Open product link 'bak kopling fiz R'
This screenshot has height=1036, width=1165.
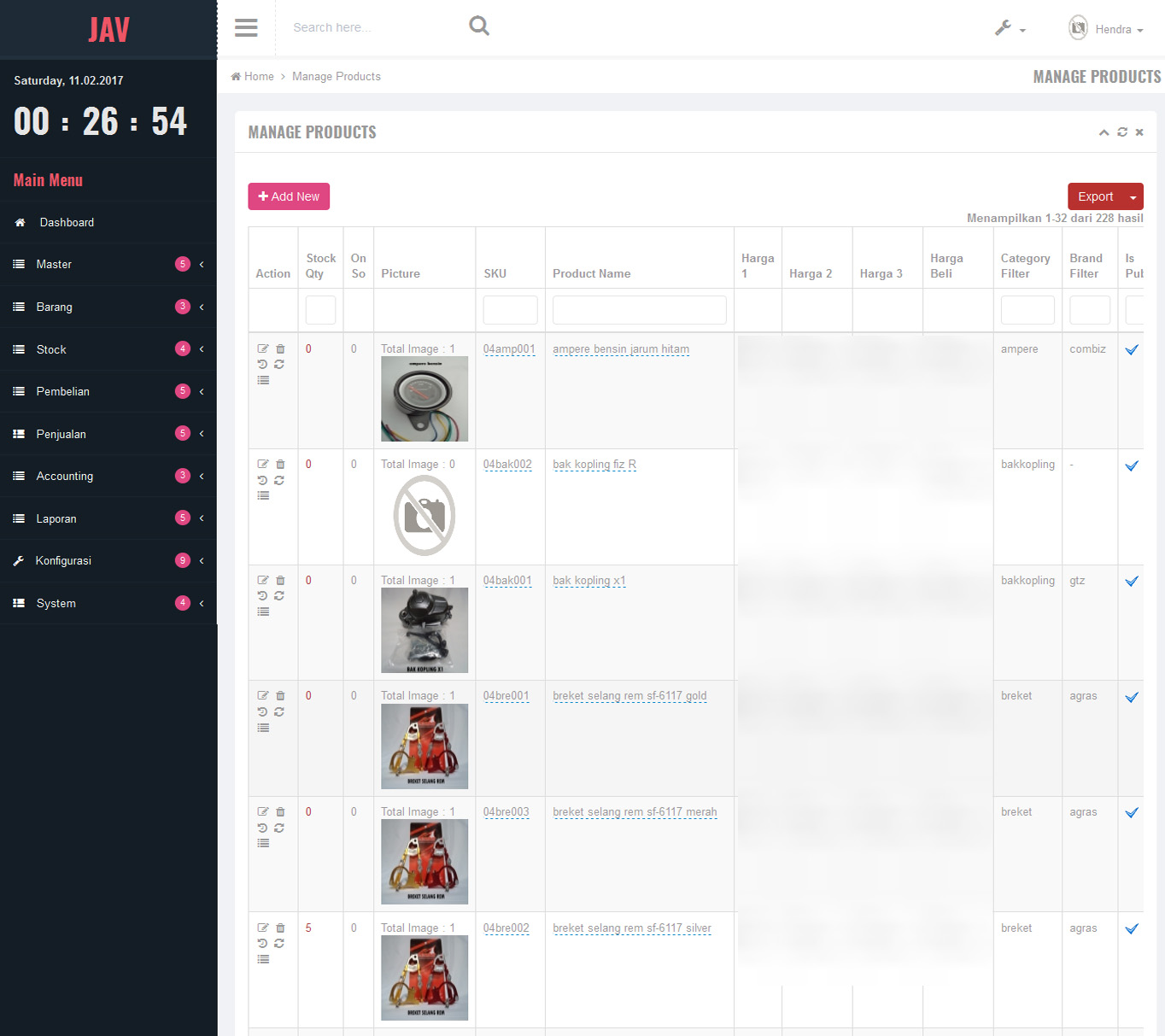[594, 465]
